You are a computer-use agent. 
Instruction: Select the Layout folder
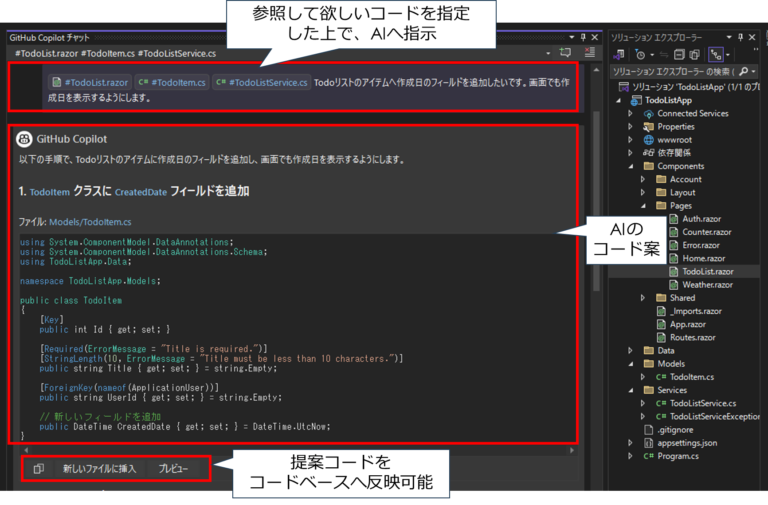(682, 192)
